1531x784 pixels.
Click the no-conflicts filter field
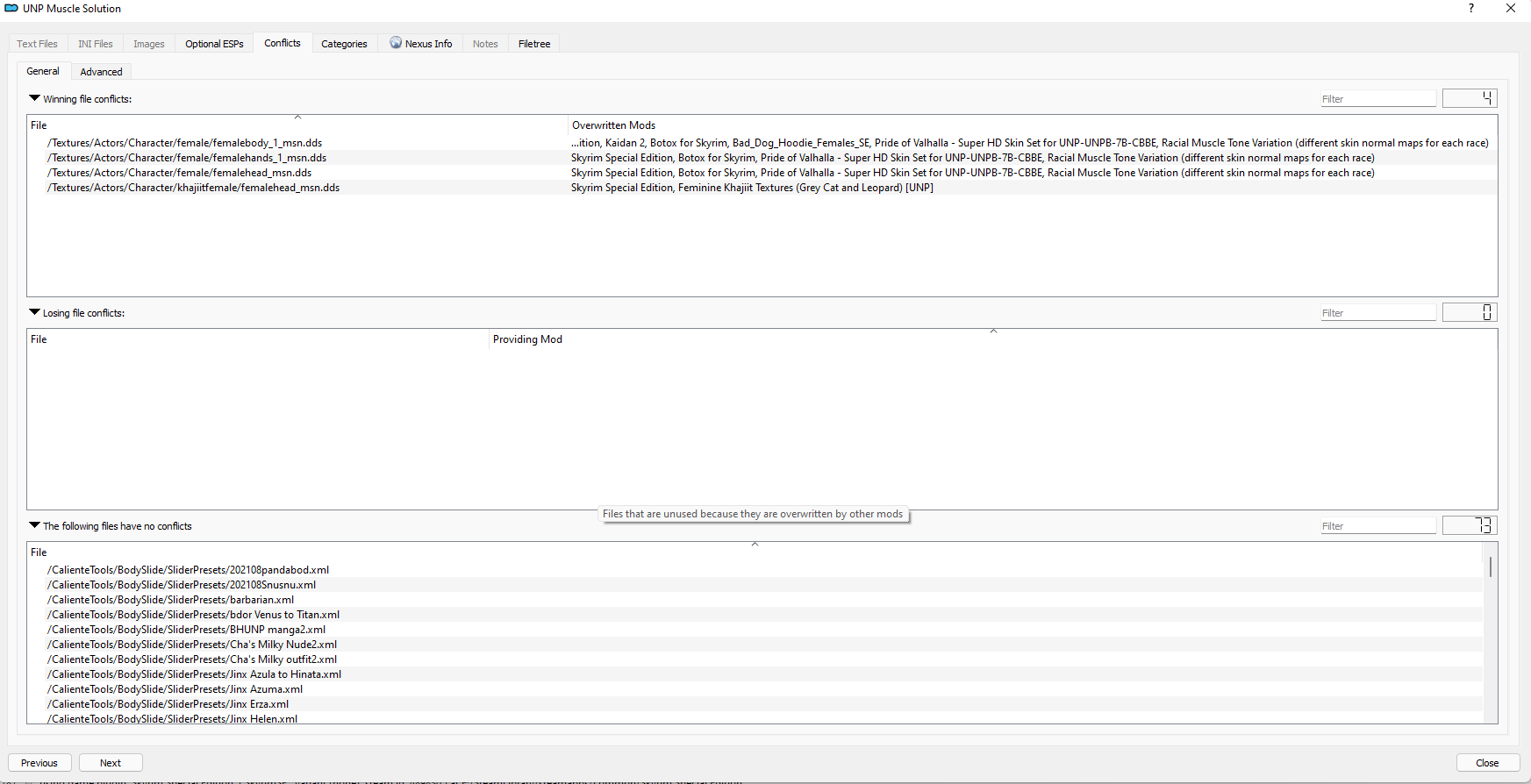(x=1378, y=526)
